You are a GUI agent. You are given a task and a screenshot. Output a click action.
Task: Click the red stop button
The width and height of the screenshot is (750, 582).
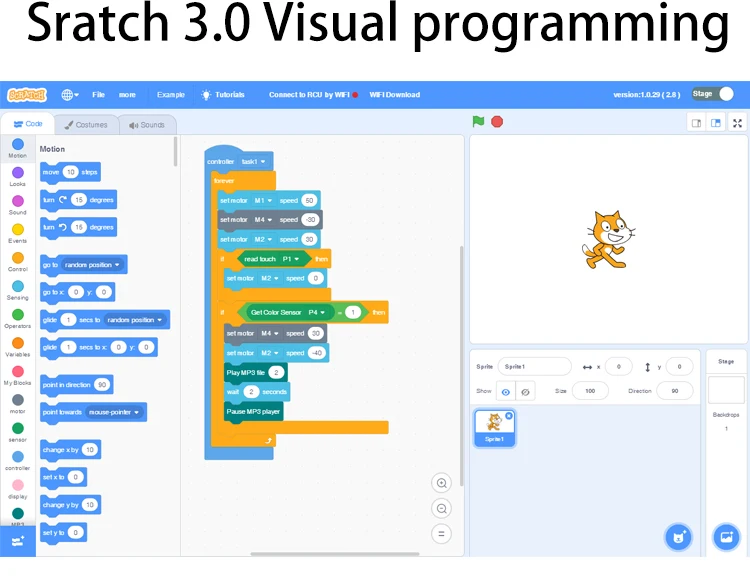(x=497, y=122)
